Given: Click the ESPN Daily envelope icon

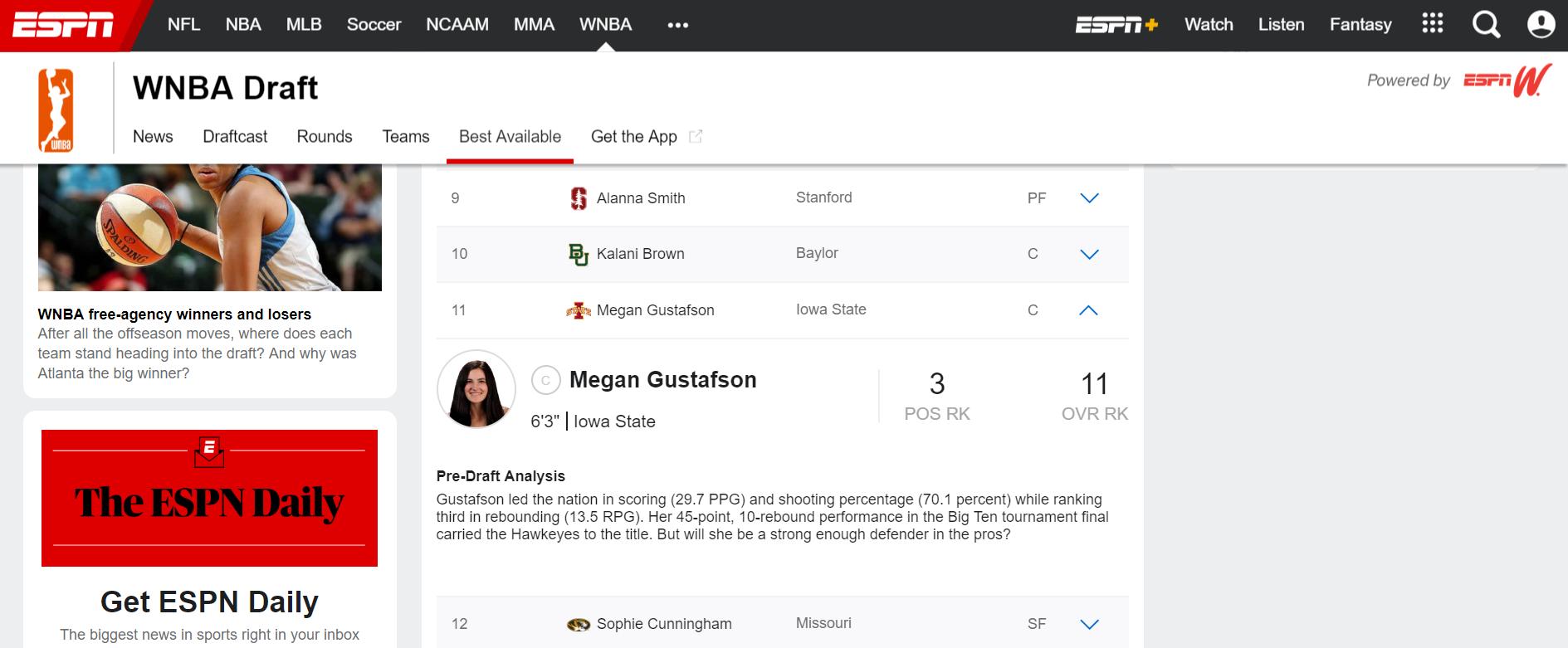Looking at the screenshot, I should coord(209,451).
